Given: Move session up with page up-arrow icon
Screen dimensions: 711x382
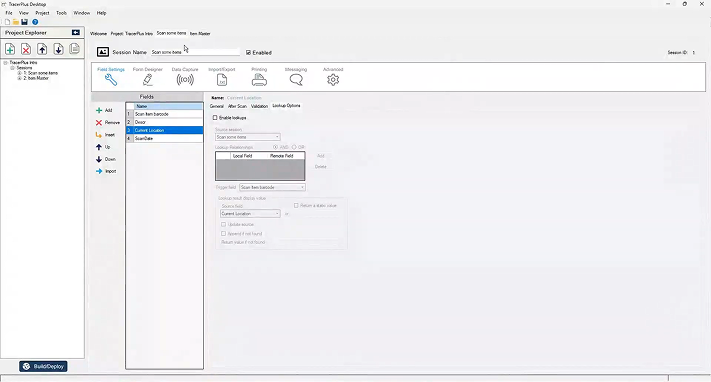Looking at the screenshot, I should tap(42, 49).
